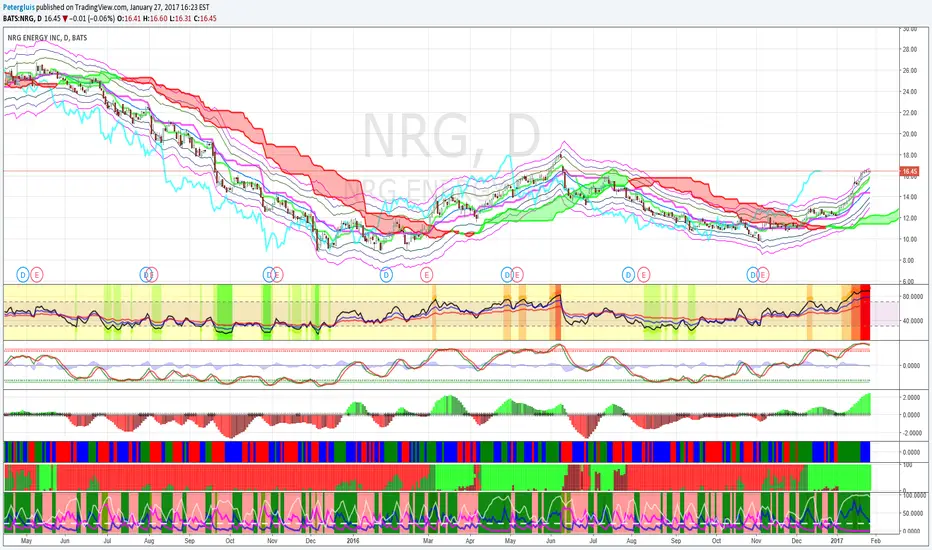Show the earnings E marker at May 2016
This screenshot has height=550, width=932.
click(517, 275)
